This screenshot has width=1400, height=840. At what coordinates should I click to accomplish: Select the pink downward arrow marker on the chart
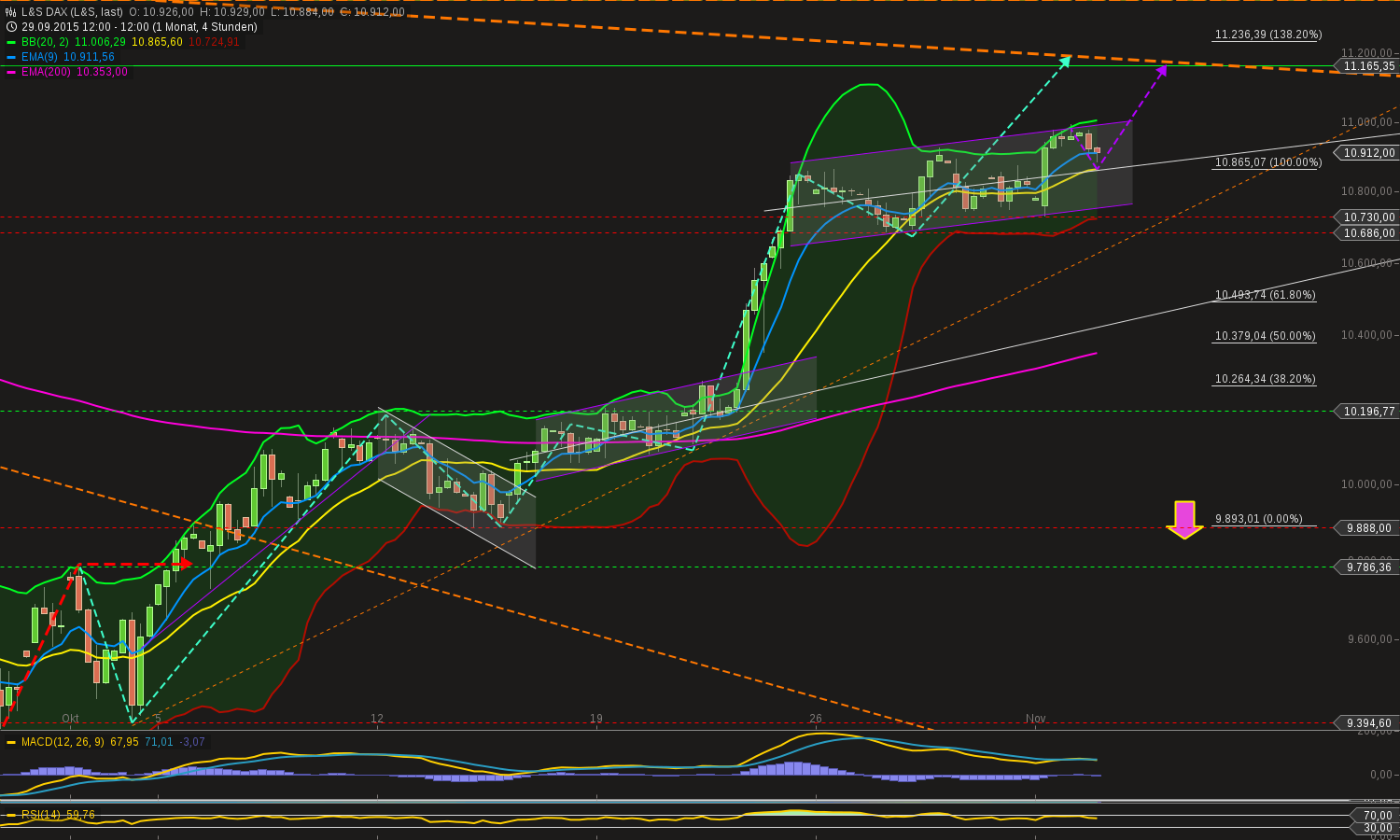(x=1184, y=520)
